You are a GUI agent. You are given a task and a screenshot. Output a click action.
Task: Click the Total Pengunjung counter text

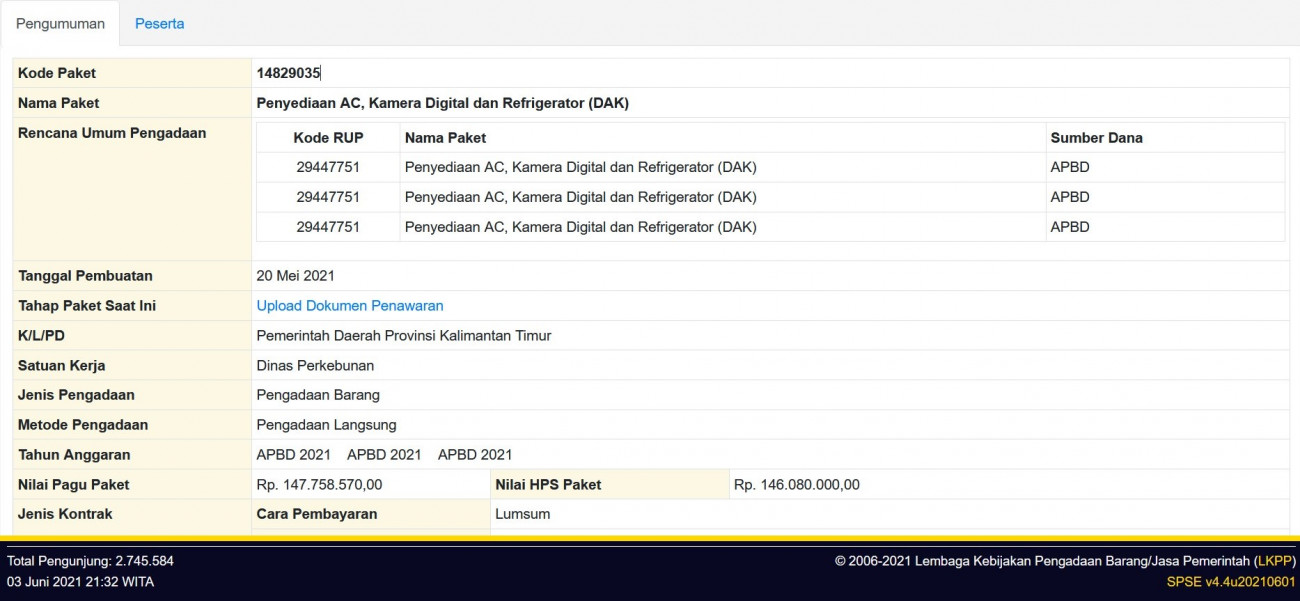(88, 561)
